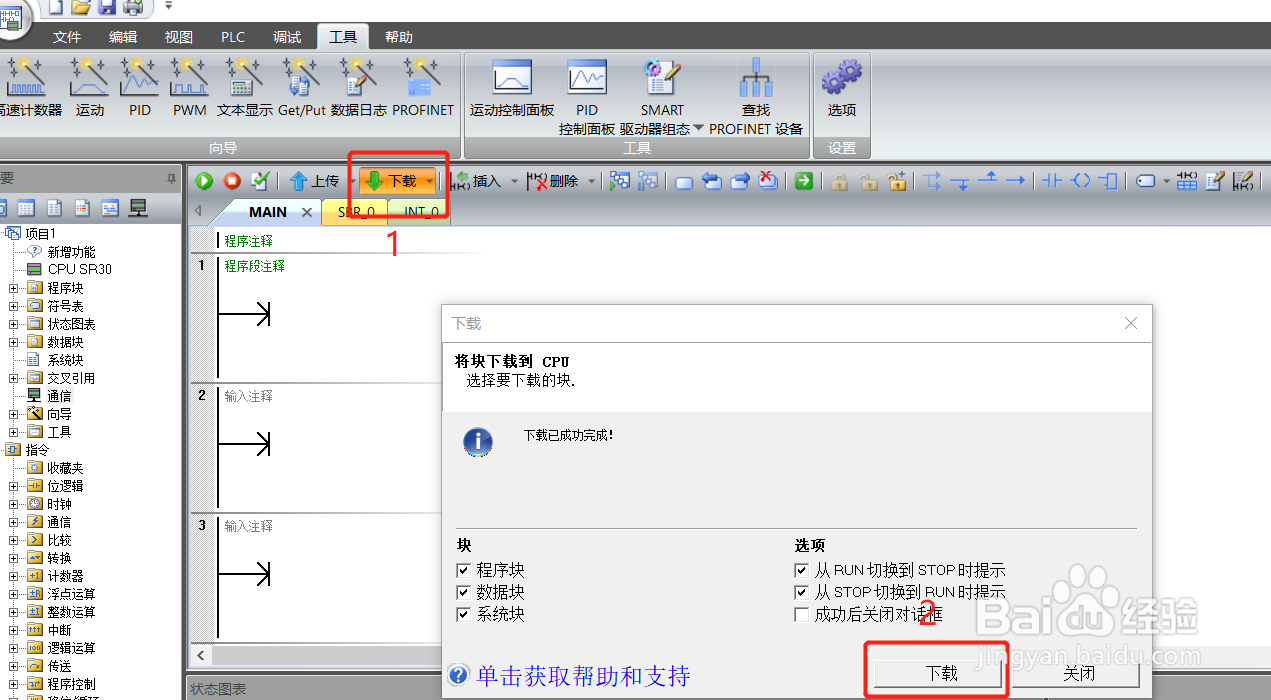Open the 删除 dropdown arrow
Screen dimensions: 1271x700
tap(592, 181)
